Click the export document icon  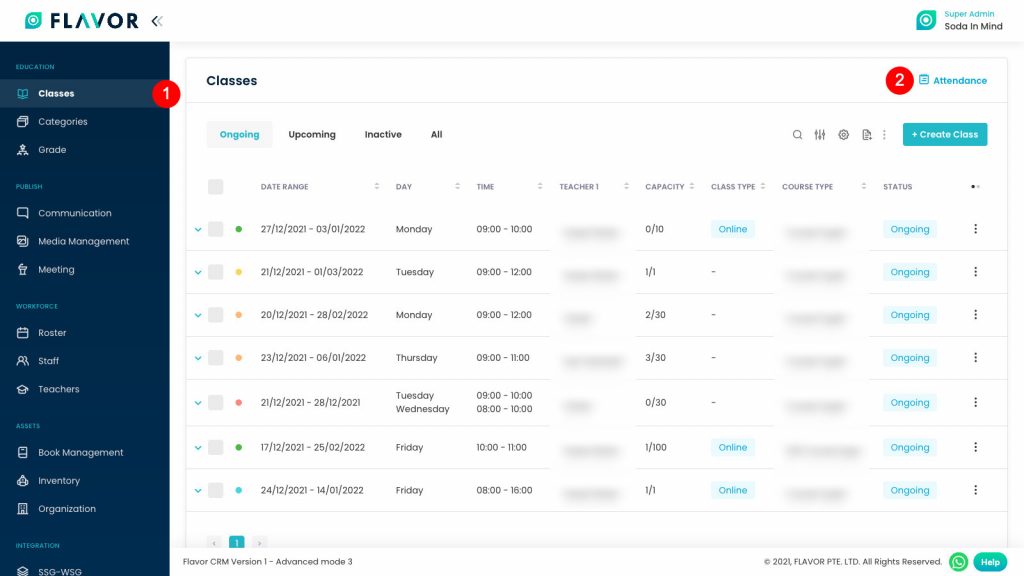[864, 133]
